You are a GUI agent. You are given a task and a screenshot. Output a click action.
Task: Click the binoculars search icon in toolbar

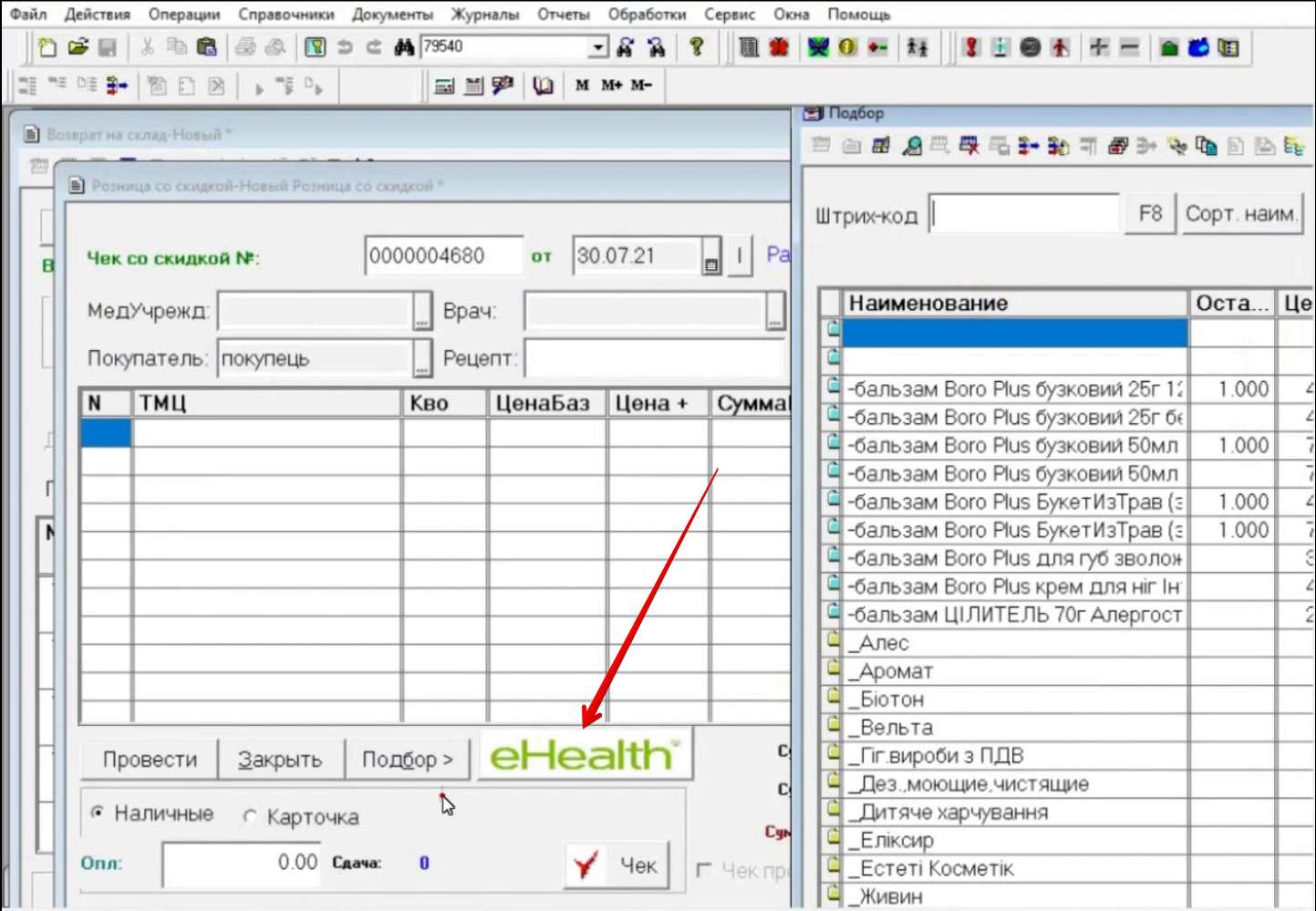pos(404,47)
